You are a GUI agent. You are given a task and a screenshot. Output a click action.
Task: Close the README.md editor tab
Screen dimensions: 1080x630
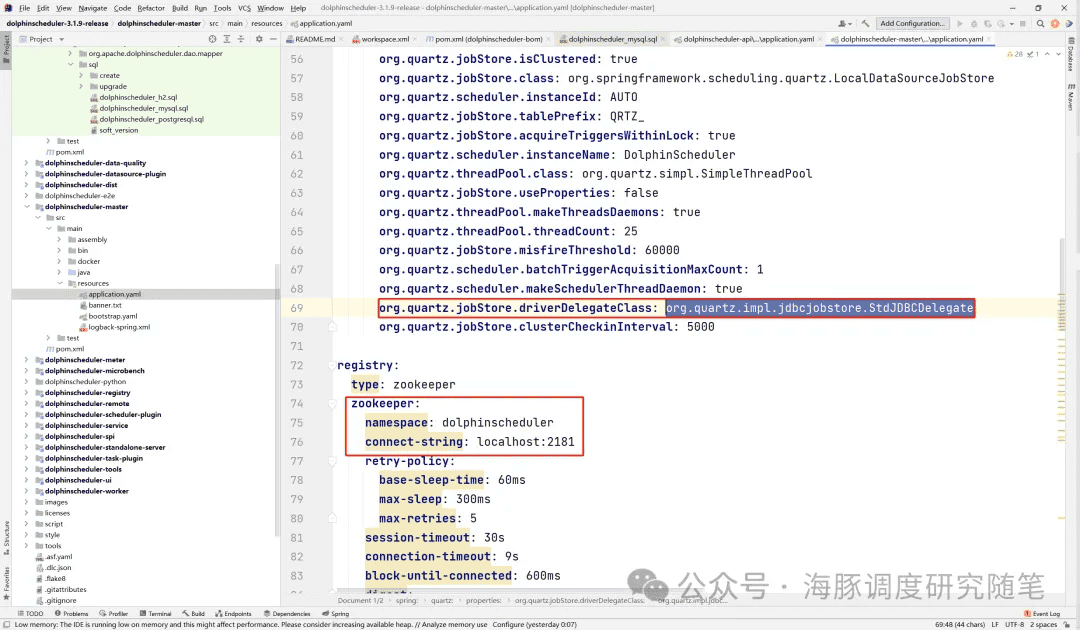coord(341,39)
